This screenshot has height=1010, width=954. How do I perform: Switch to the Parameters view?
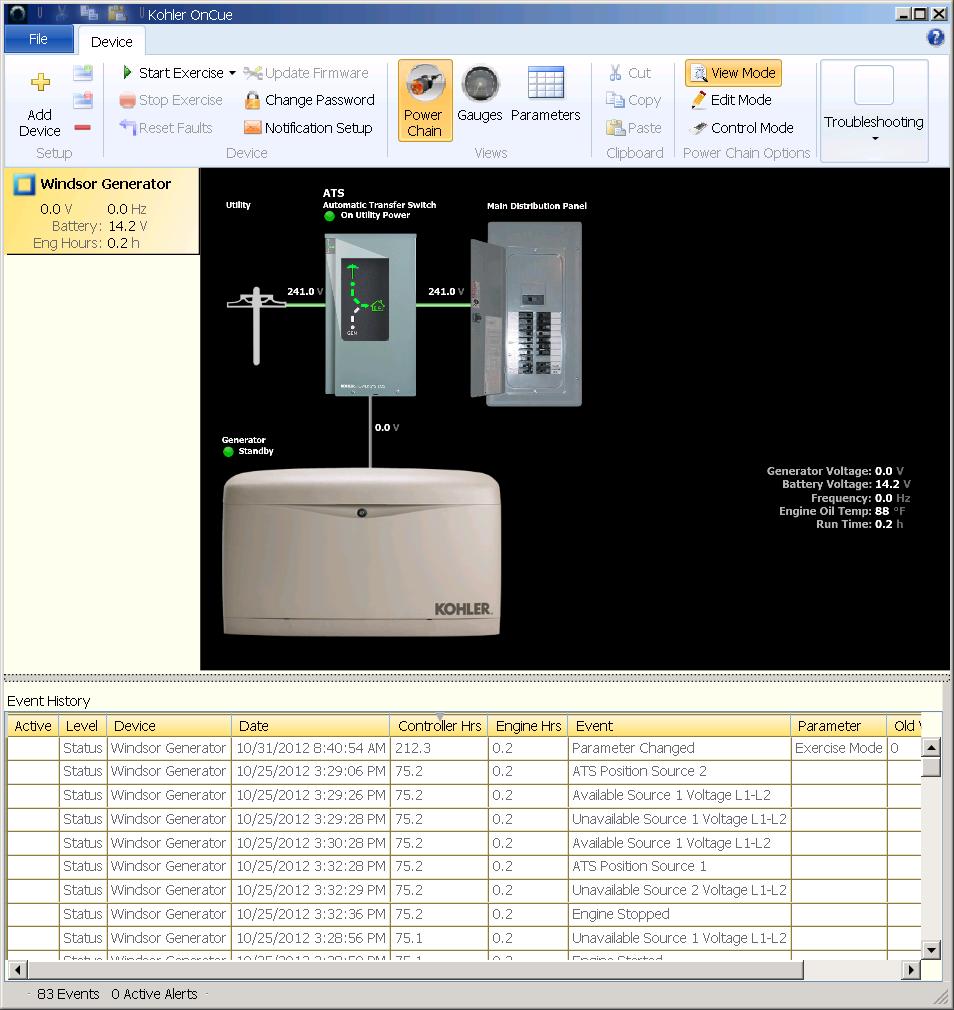click(x=546, y=95)
